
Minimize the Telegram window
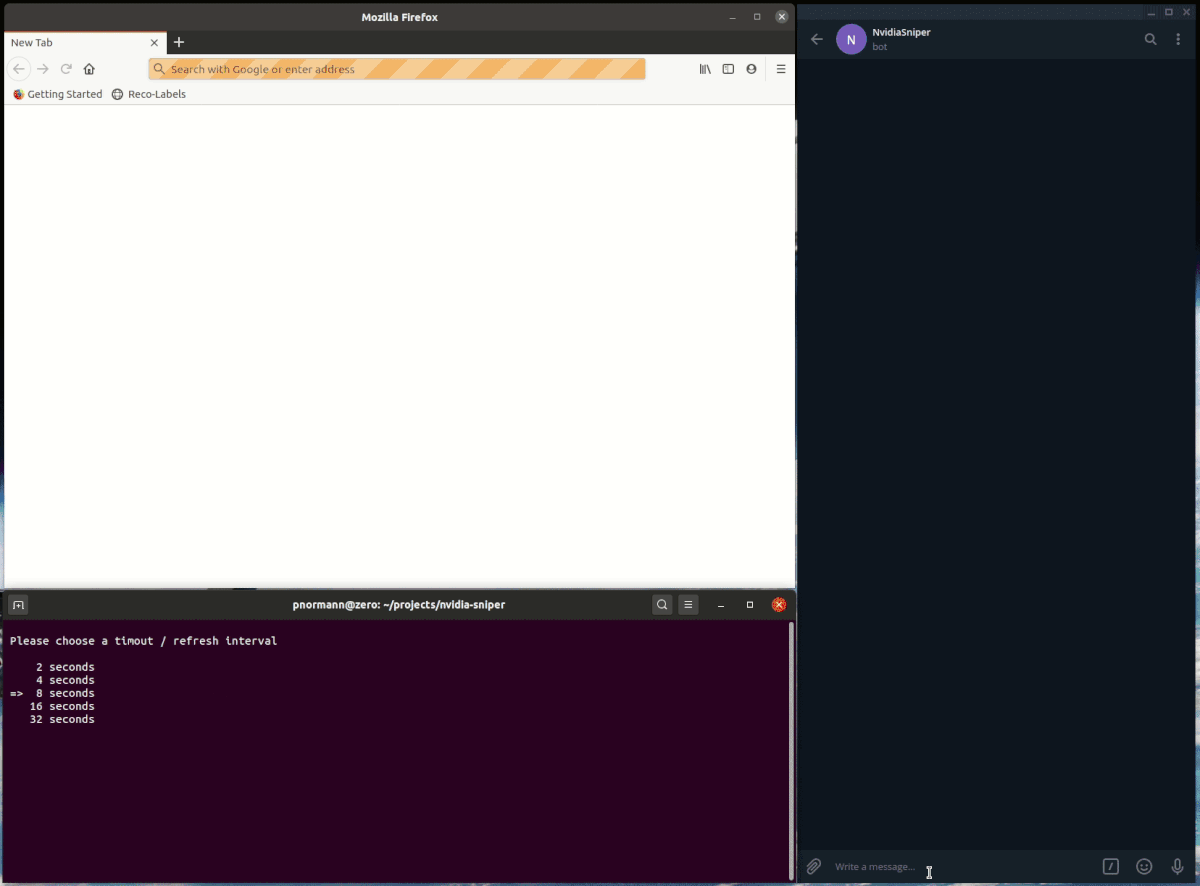click(1153, 12)
